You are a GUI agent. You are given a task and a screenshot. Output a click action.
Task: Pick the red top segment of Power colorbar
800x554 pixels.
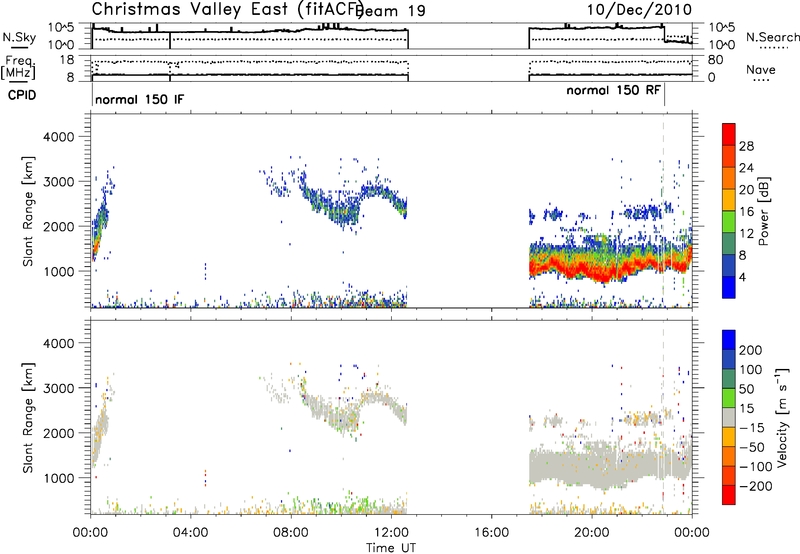pos(729,134)
